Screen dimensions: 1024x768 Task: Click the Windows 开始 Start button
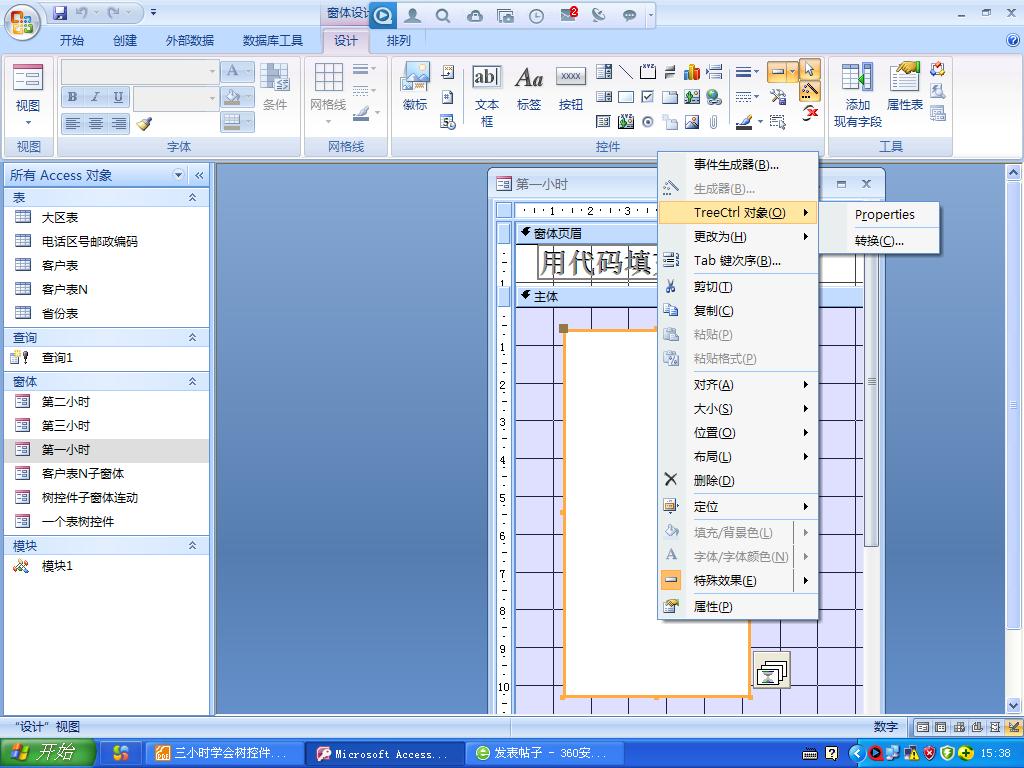[48, 753]
